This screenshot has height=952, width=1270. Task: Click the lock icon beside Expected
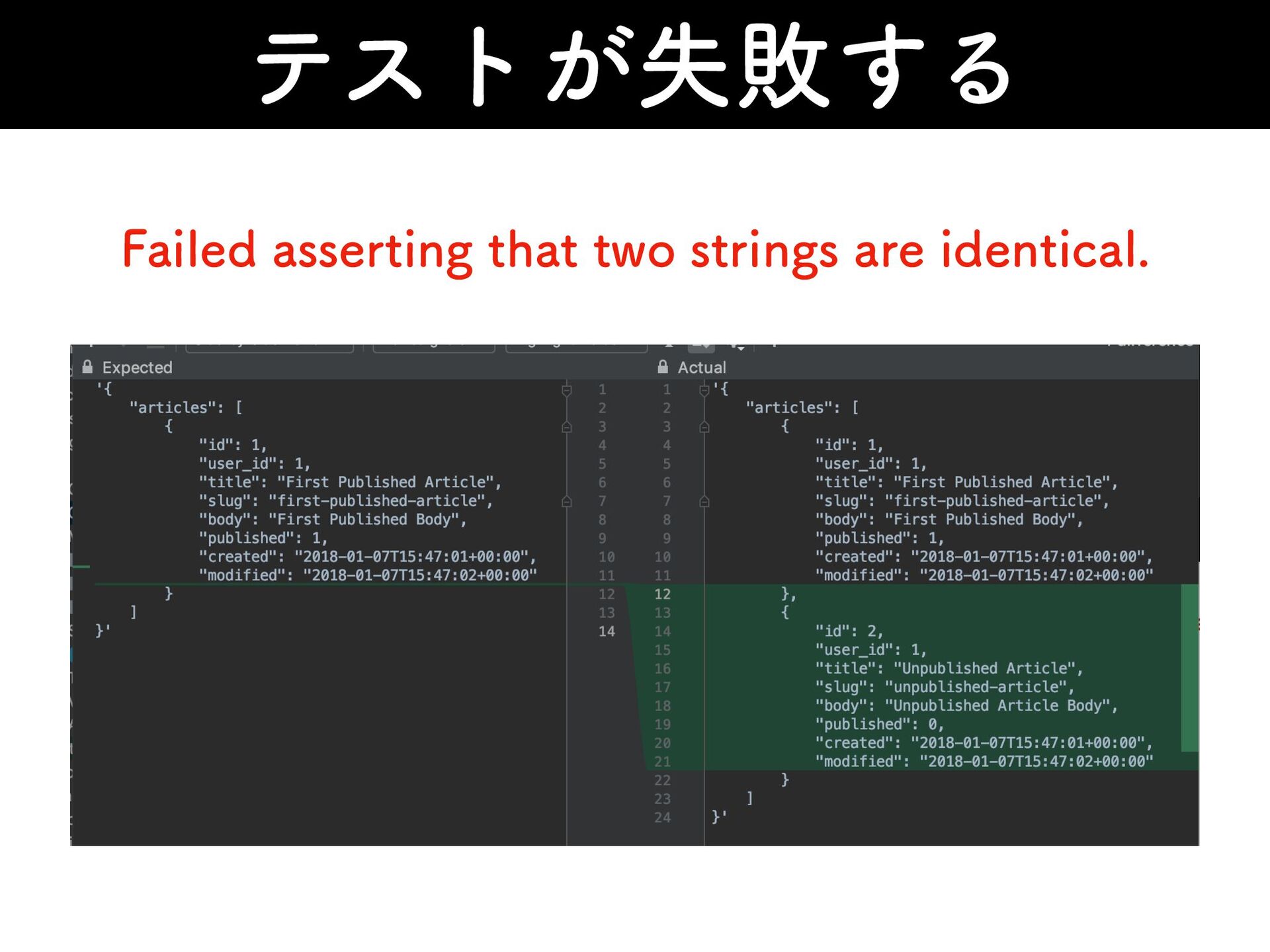[x=87, y=367]
